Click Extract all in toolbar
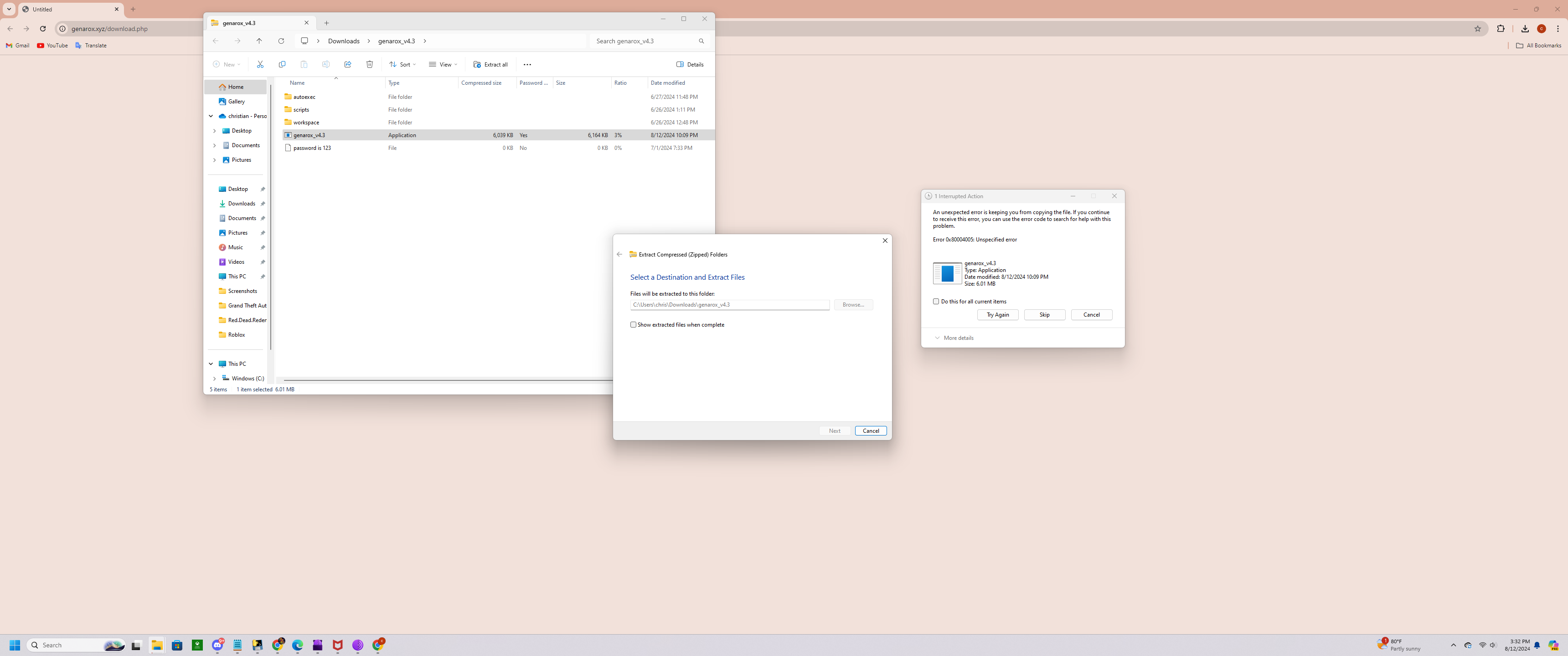 coord(490,65)
